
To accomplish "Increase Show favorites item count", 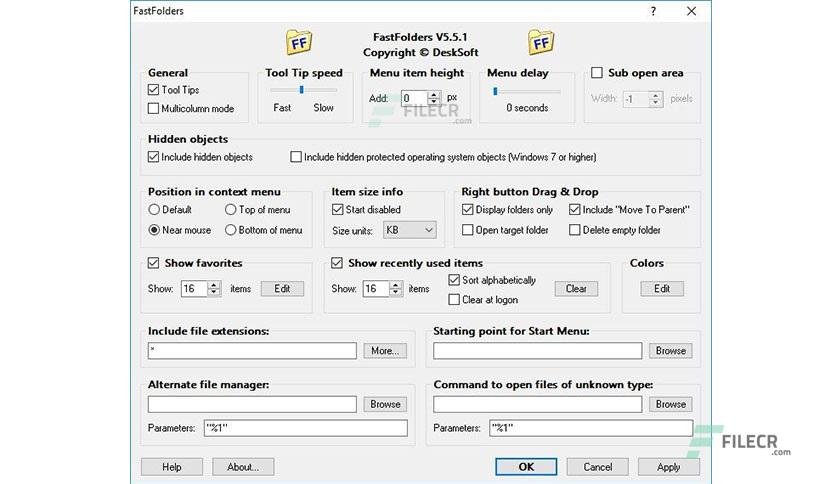I will pyautogui.click(x=214, y=285).
